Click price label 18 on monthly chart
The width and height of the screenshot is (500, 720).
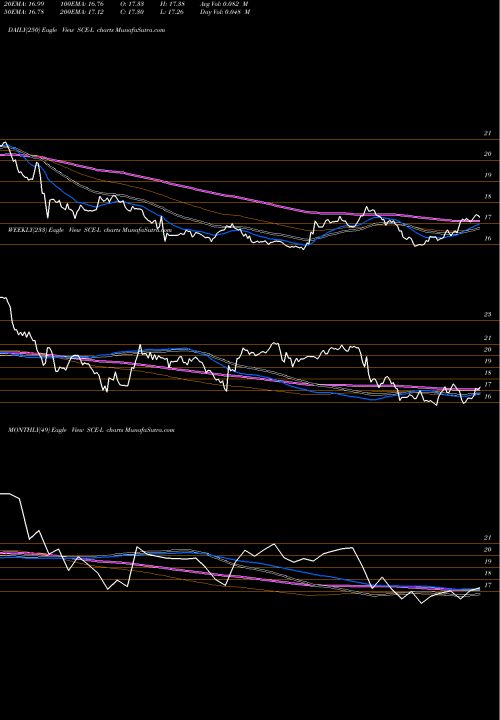click(x=488, y=573)
